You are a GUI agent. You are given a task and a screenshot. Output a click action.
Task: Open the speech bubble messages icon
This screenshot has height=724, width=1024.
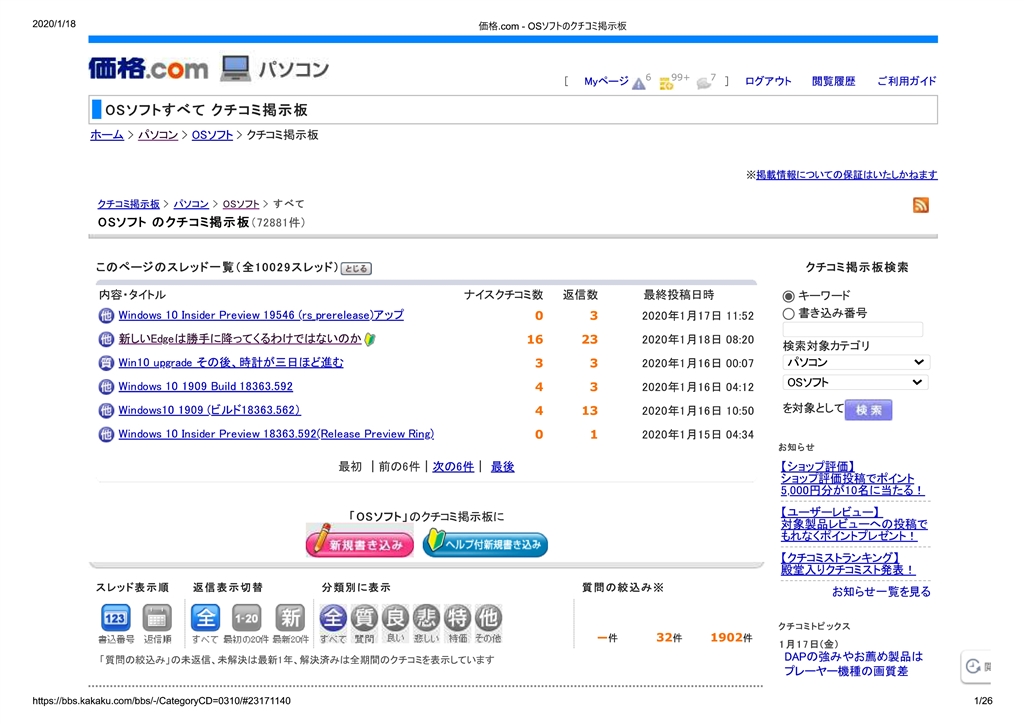point(703,83)
